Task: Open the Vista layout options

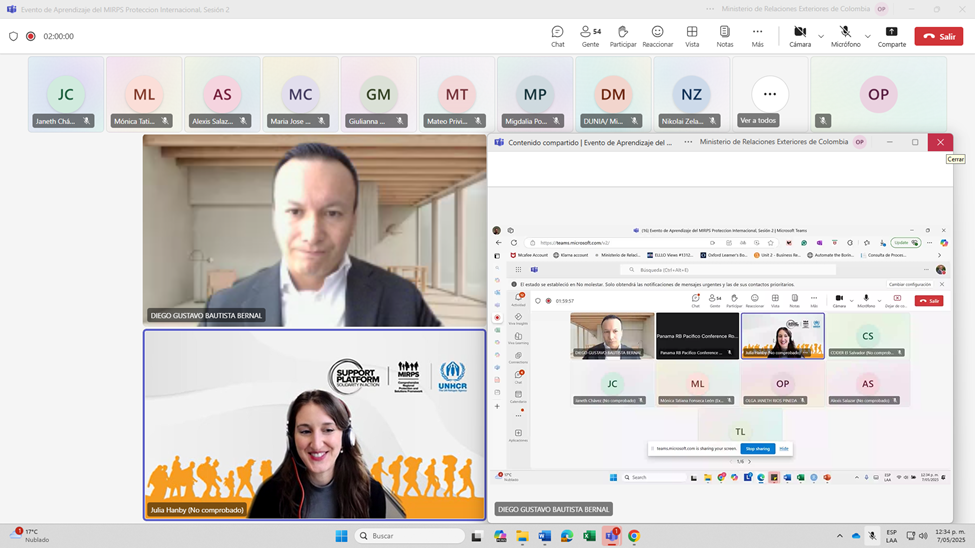Action: [692, 36]
